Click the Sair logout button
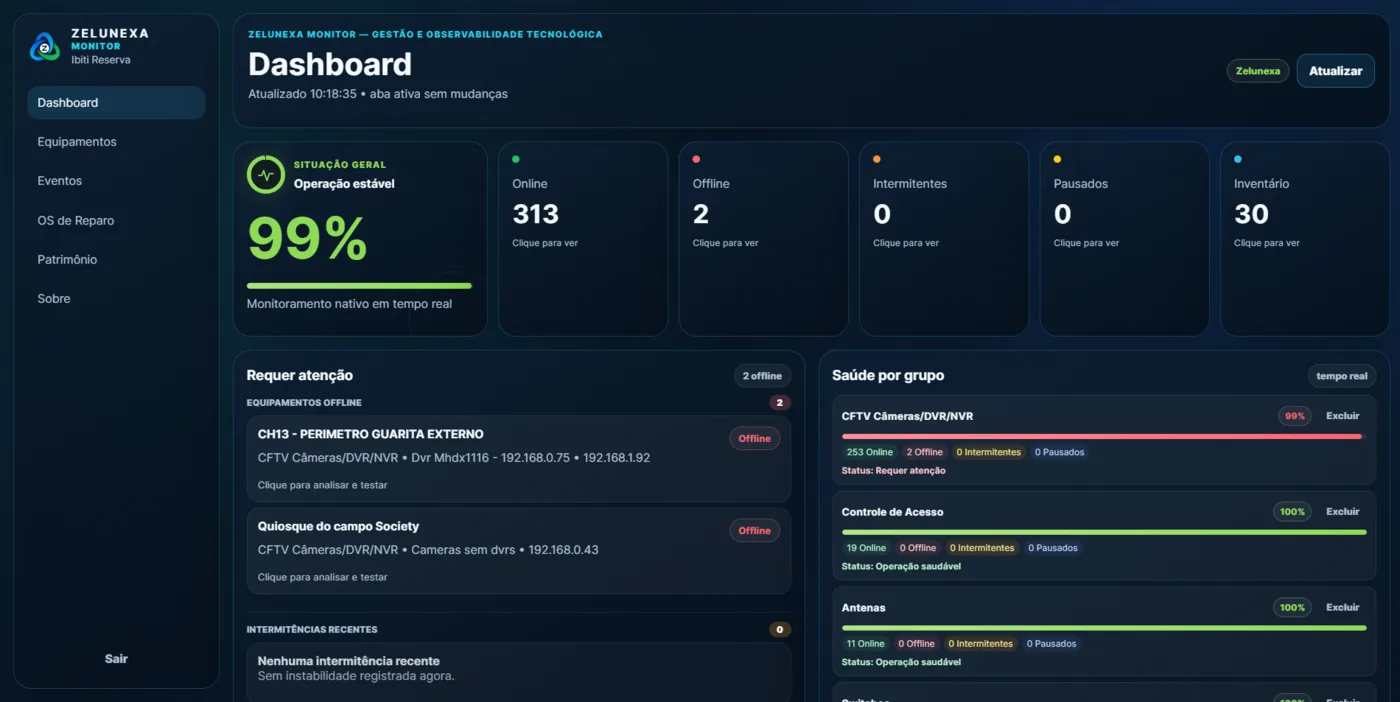Viewport: 1400px width, 702px height. pos(116,659)
